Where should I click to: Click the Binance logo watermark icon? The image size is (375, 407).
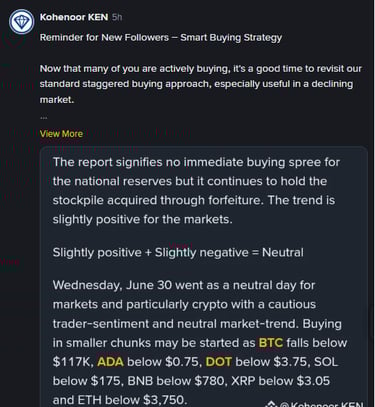(272, 404)
